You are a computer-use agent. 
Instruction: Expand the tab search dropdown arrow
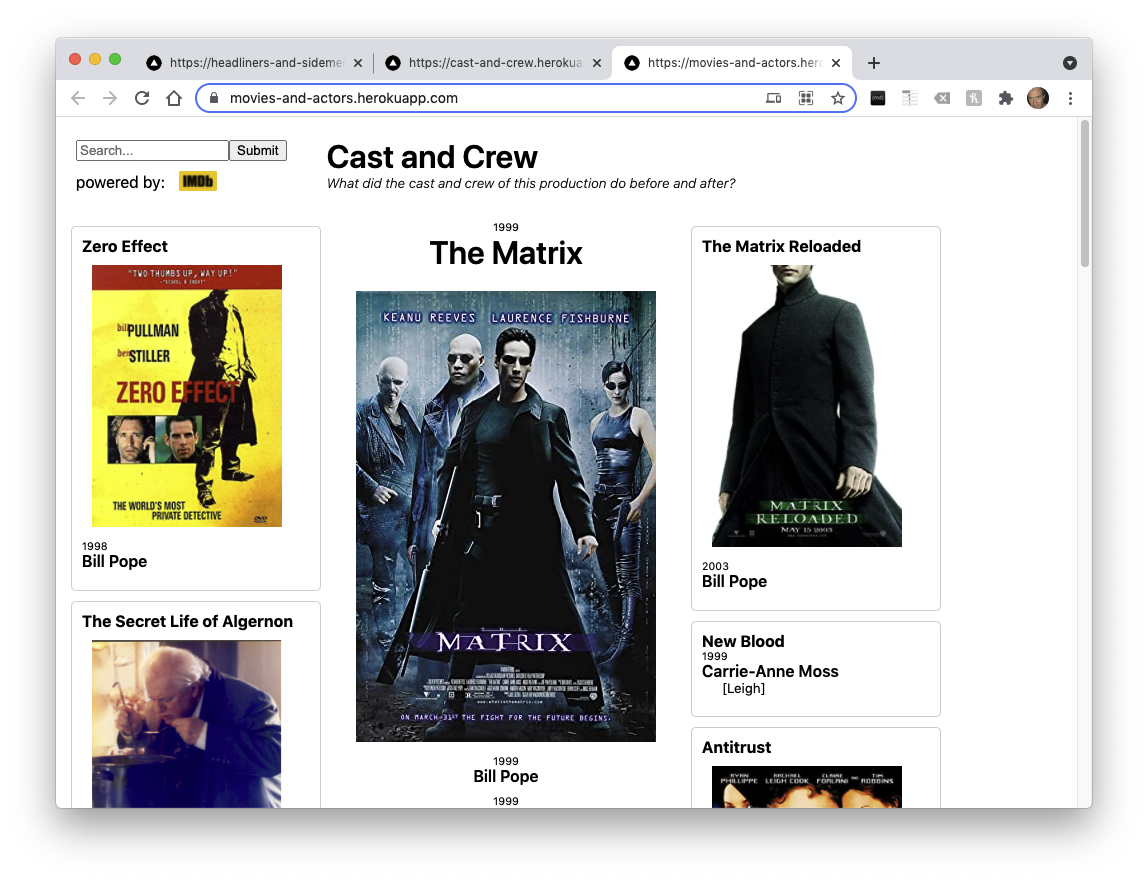[x=1070, y=63]
